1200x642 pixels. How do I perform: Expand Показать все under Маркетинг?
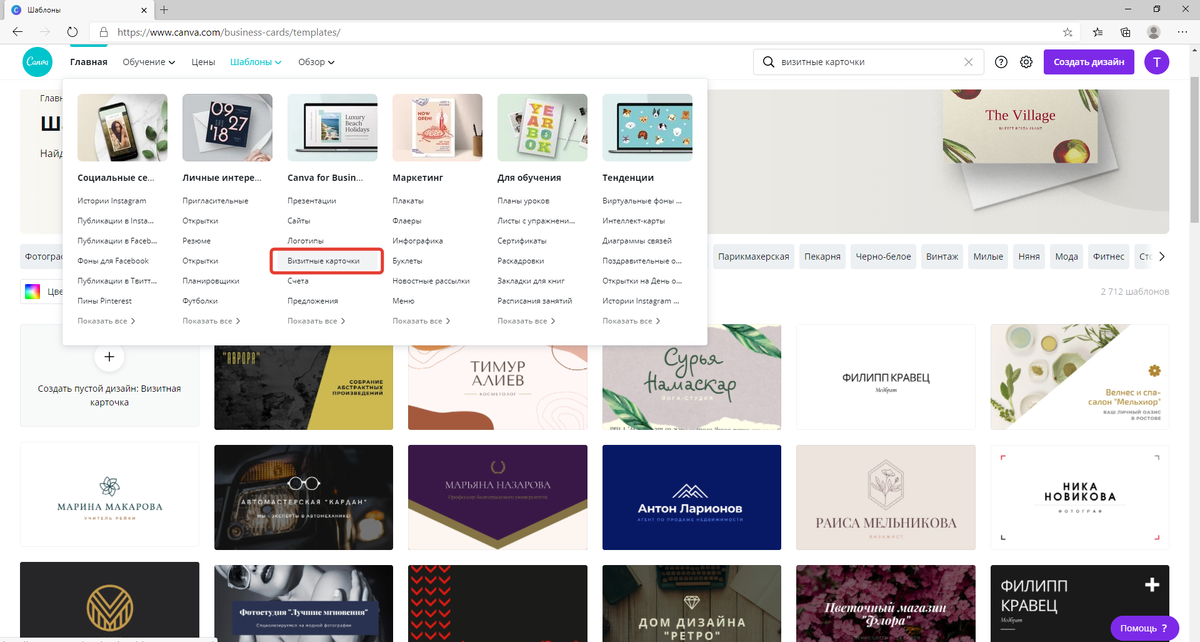point(421,321)
